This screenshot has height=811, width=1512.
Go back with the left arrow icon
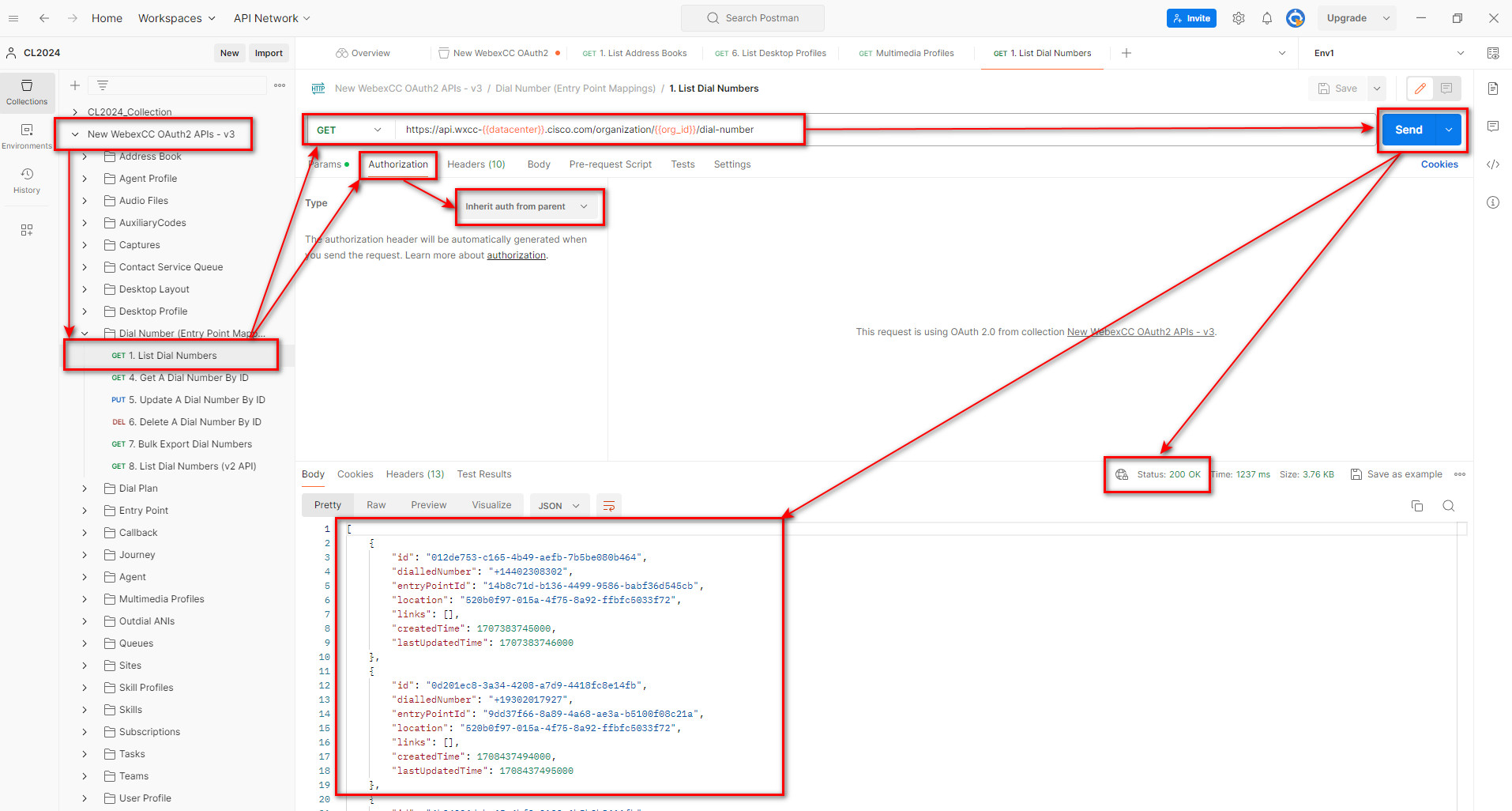[x=44, y=18]
